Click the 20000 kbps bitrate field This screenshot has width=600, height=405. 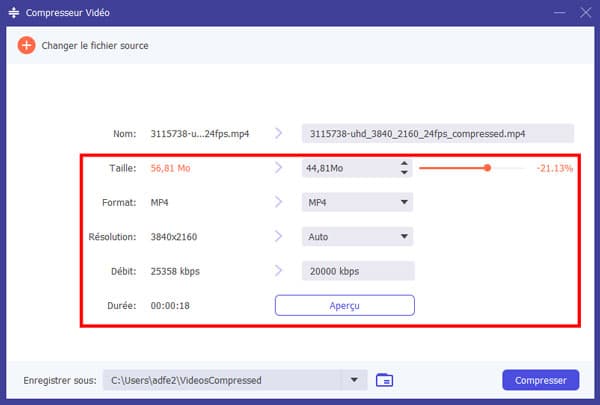(357, 271)
